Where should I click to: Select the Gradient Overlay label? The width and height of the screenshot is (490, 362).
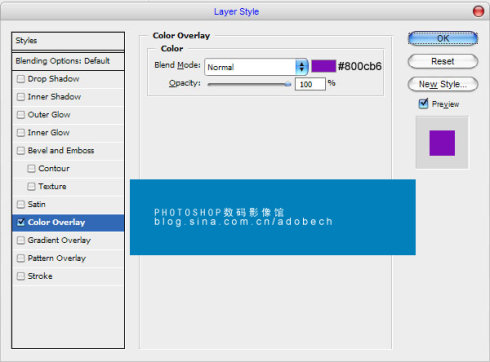59,240
